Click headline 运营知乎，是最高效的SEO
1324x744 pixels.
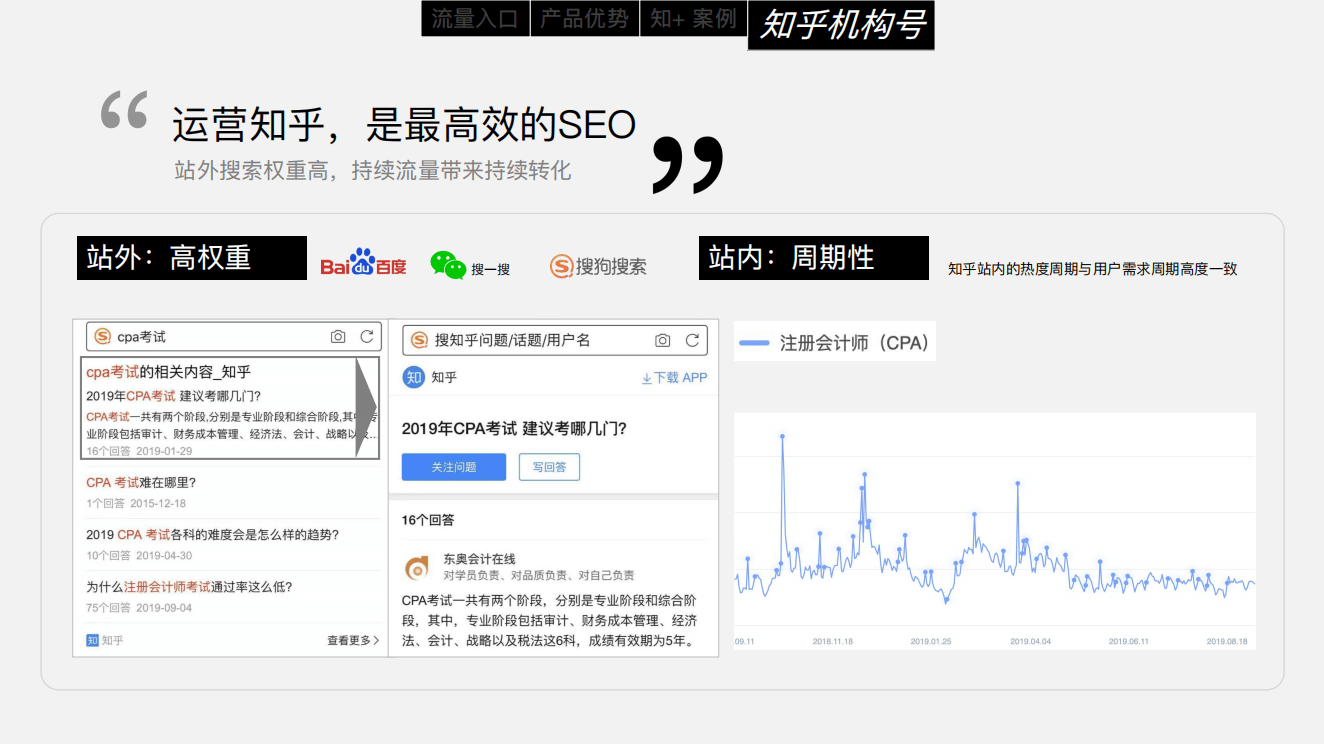click(x=404, y=126)
